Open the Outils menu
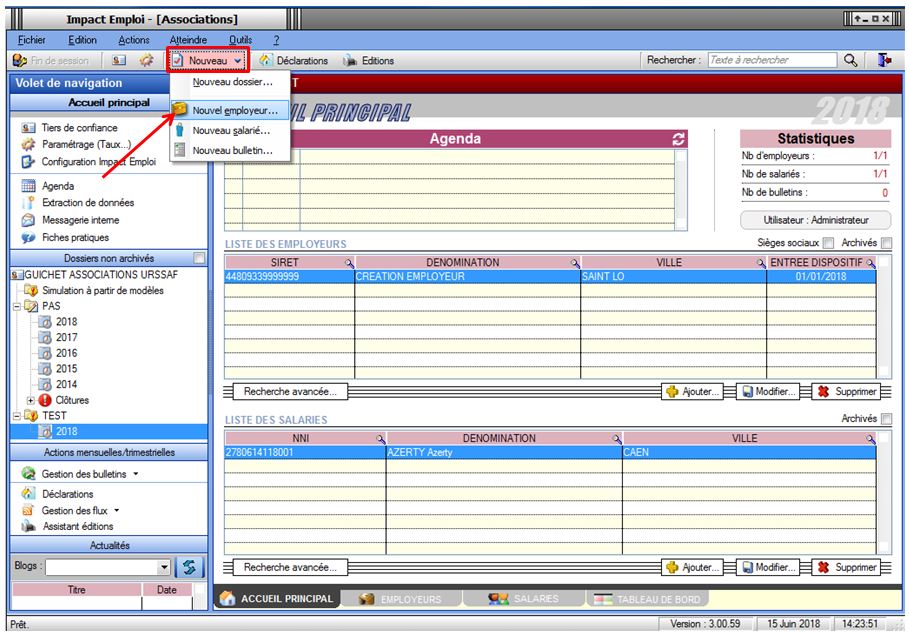The height and width of the screenshot is (637, 909). (240, 40)
